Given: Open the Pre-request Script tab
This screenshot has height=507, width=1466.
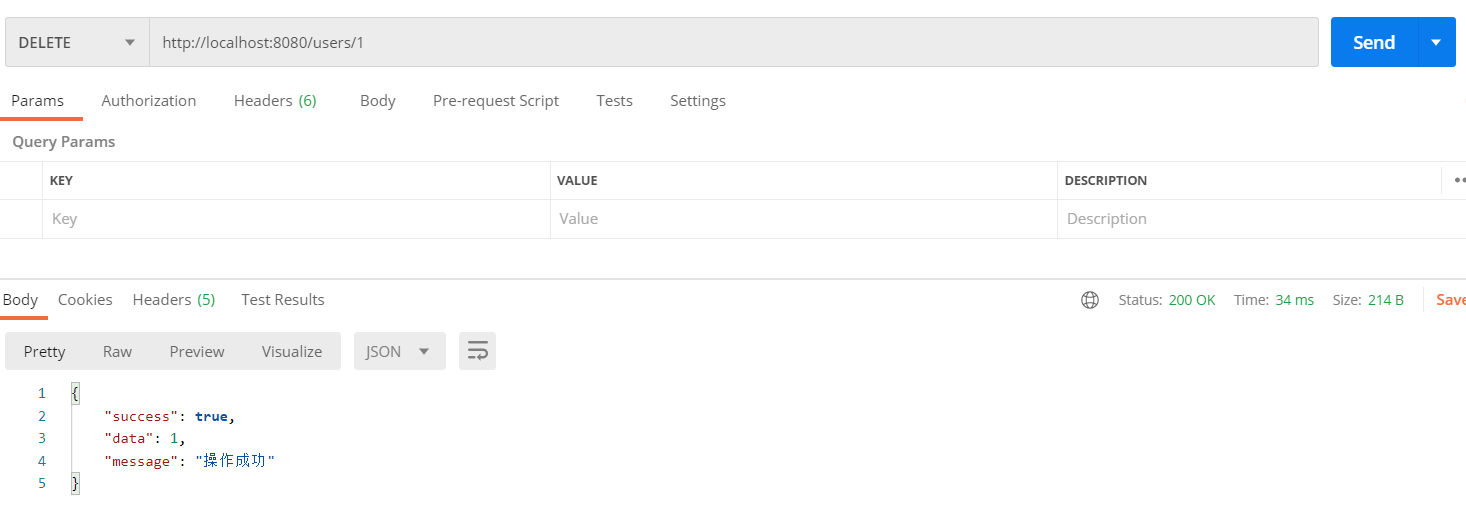Looking at the screenshot, I should pyautogui.click(x=496, y=101).
